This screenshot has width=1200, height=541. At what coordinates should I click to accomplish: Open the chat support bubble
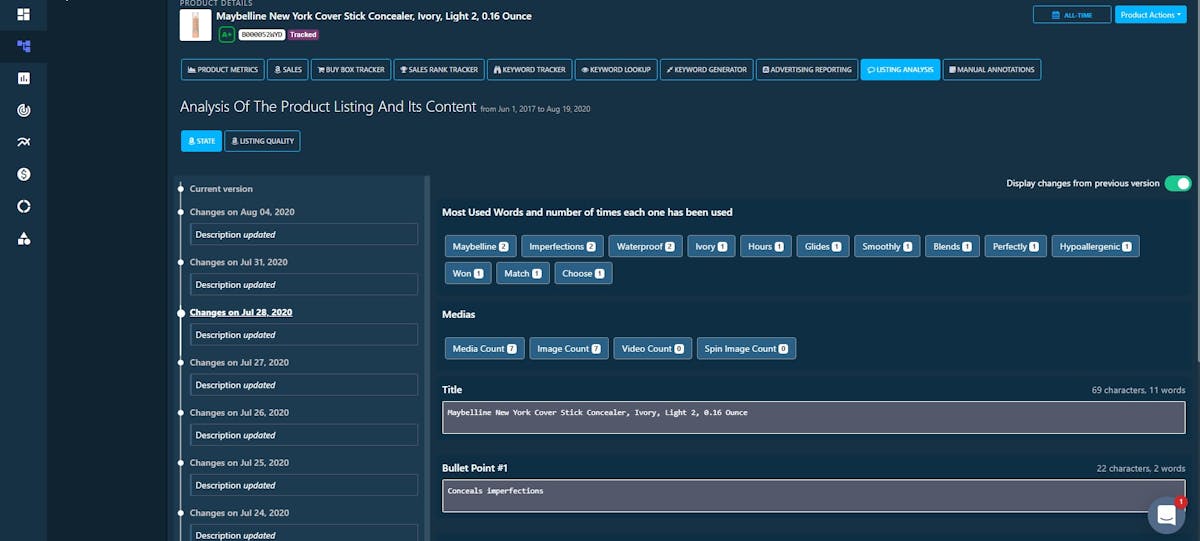(1166, 515)
